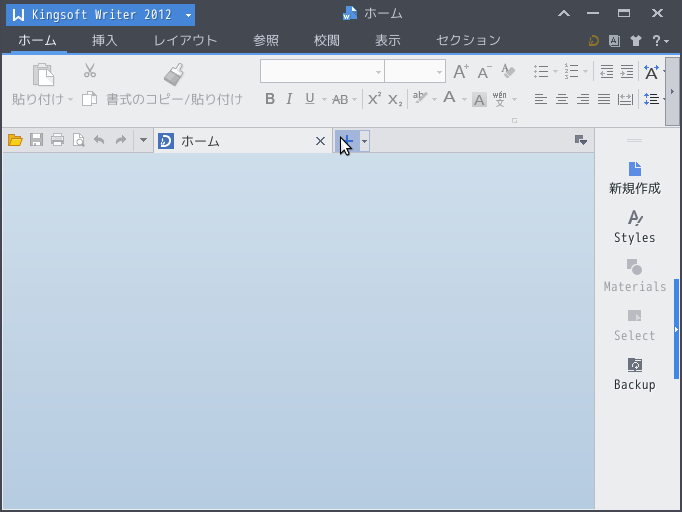Toggle Underline formatting
Screen dimensions: 682x512
309,99
